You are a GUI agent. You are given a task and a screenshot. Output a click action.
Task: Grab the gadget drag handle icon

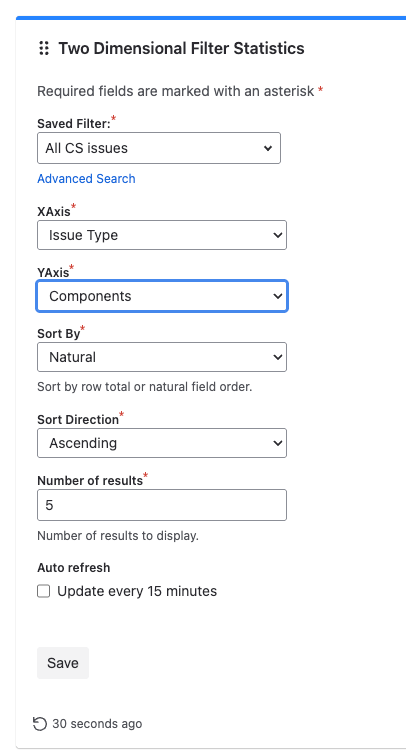click(x=44, y=48)
